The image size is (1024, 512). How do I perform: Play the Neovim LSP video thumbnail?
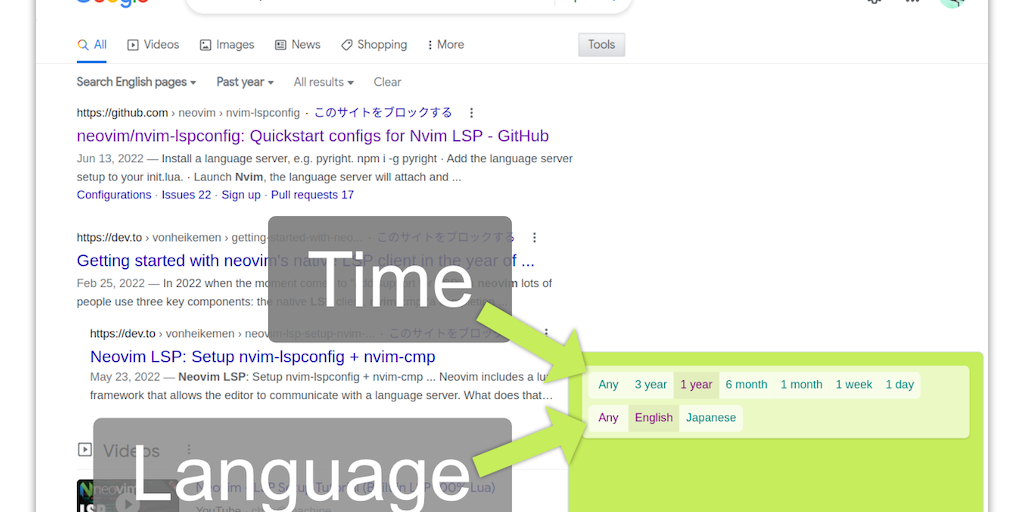point(127,497)
